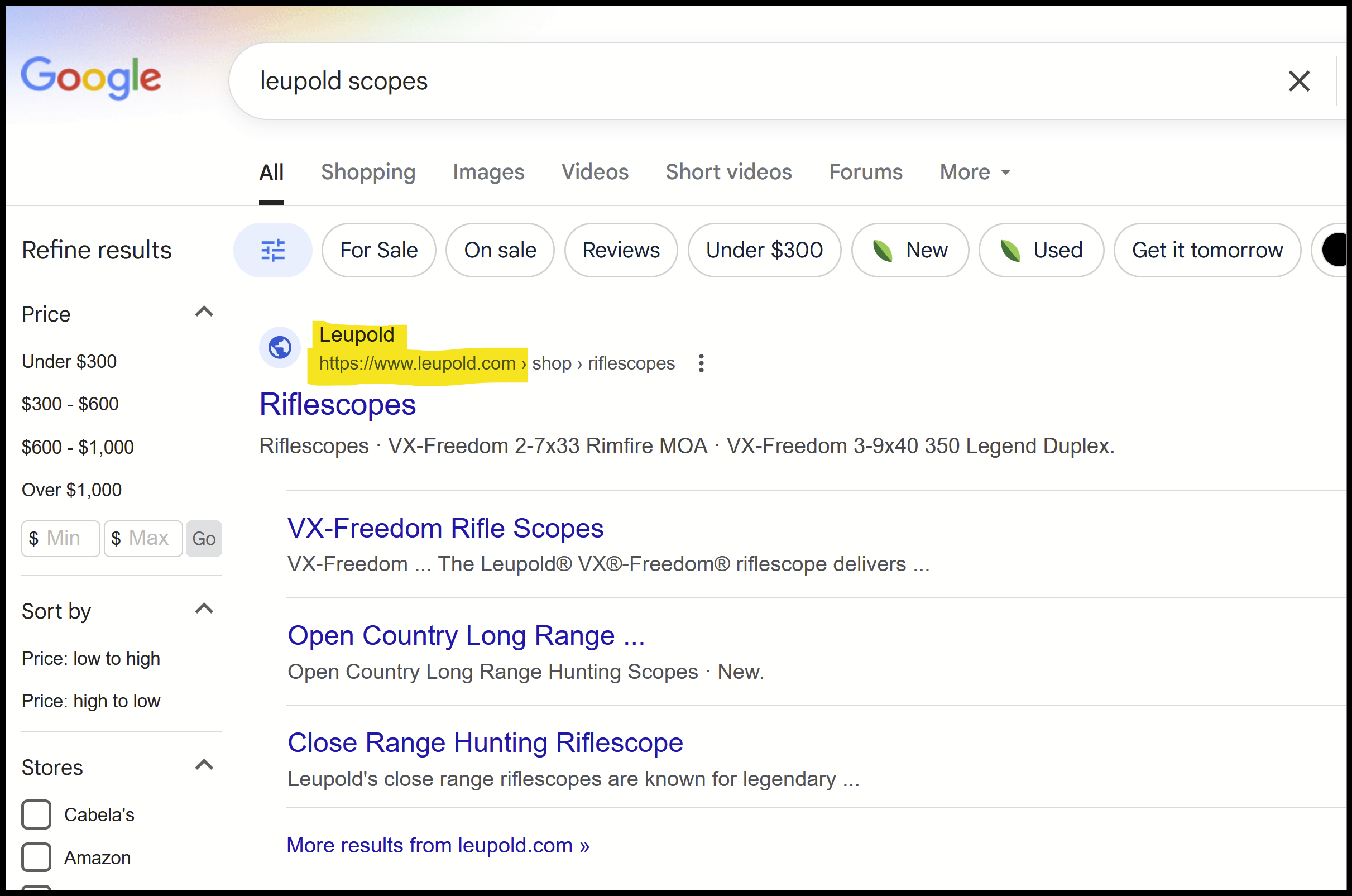Open More results from leupold.com link
The height and width of the screenshot is (896, 1352).
(x=438, y=845)
